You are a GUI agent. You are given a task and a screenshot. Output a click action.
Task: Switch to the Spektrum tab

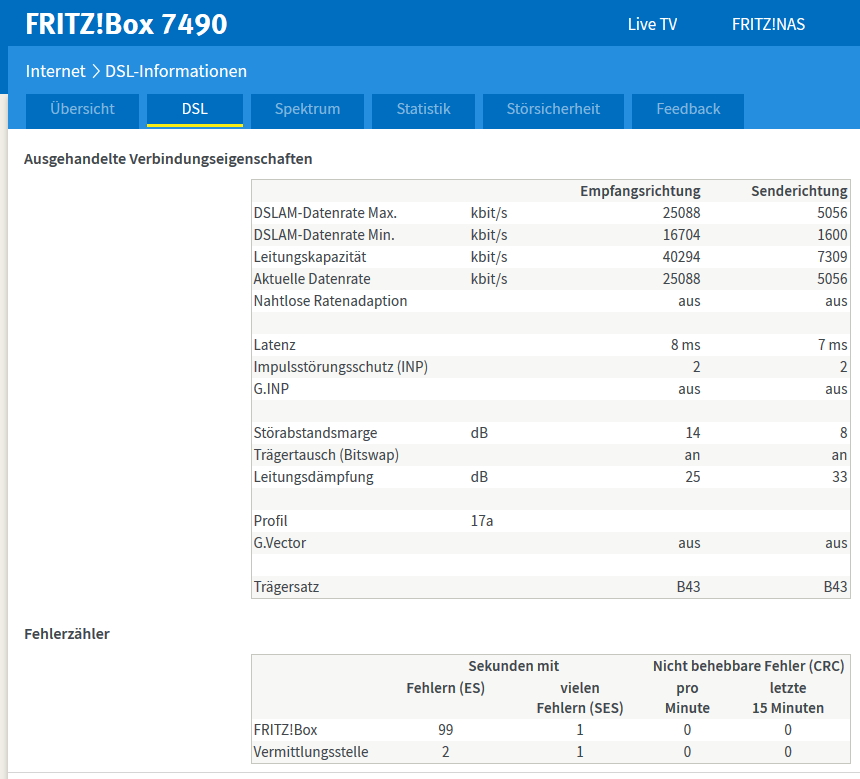[x=307, y=110]
